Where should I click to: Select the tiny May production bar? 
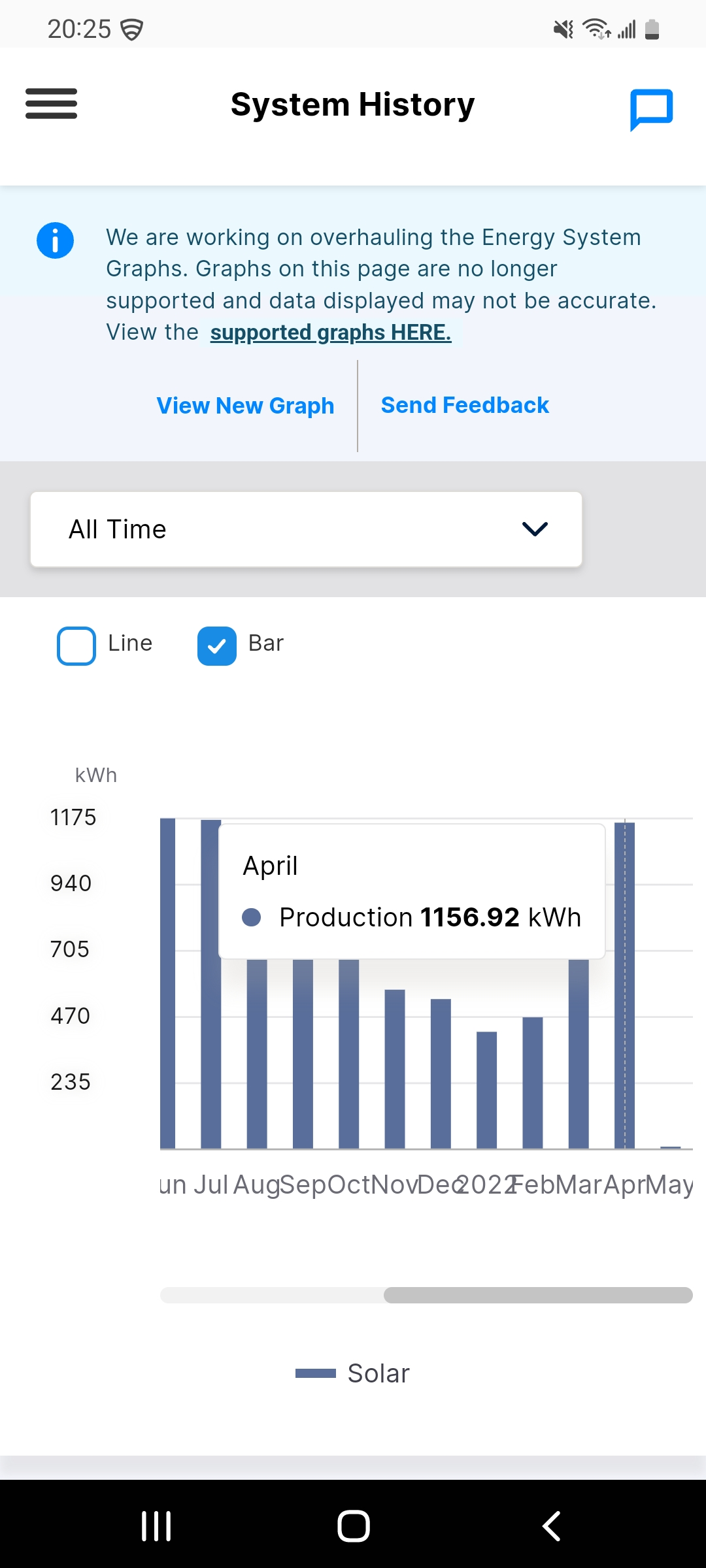[x=671, y=1147]
